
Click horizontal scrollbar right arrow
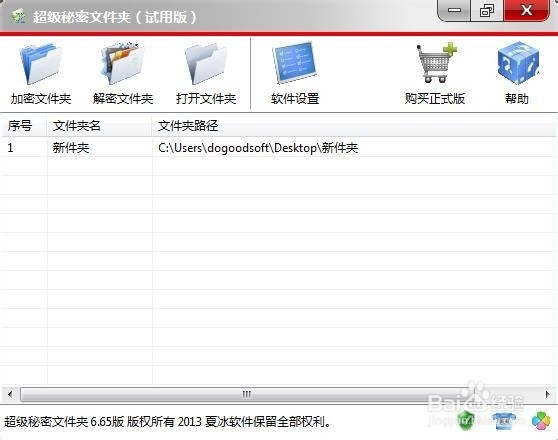click(547, 394)
